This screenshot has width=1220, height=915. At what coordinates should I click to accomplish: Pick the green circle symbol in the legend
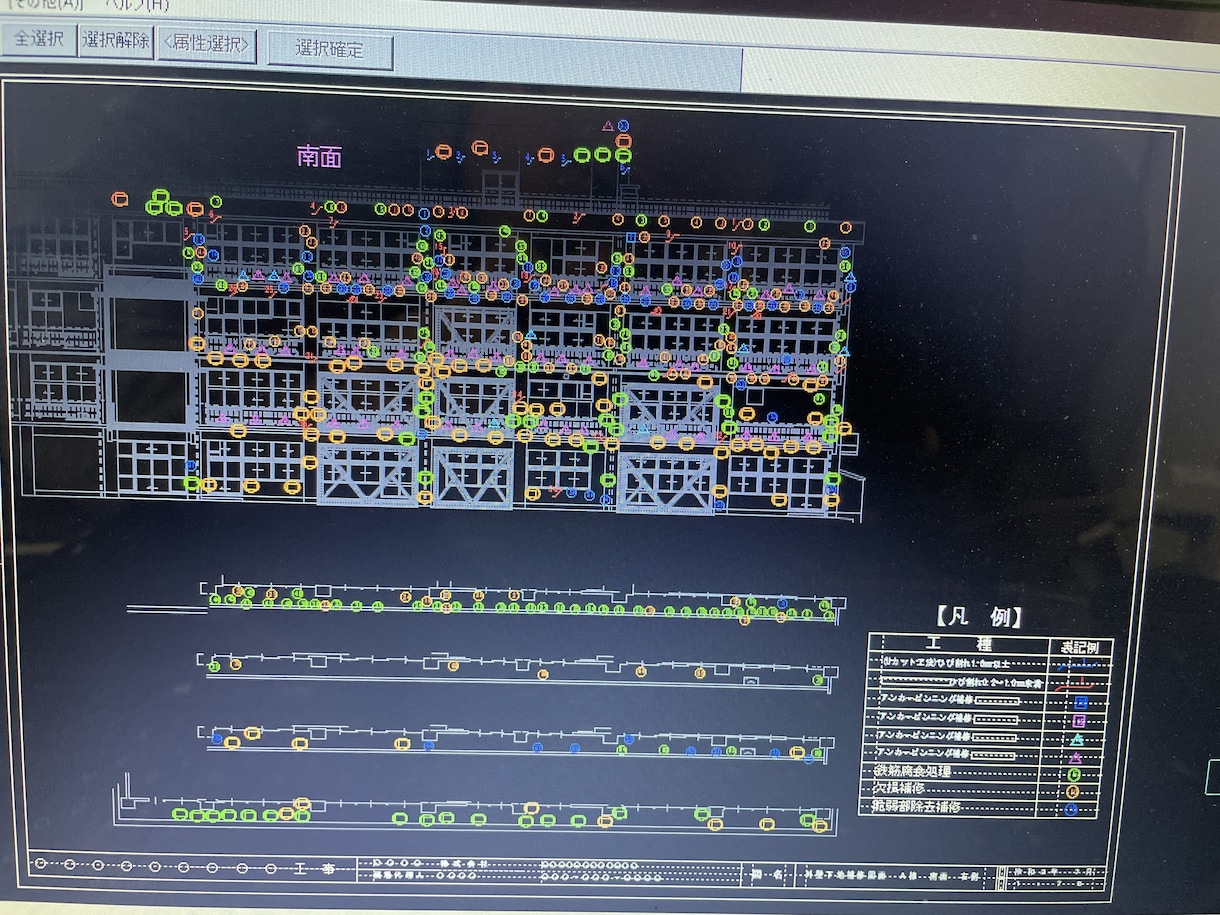(1073, 774)
